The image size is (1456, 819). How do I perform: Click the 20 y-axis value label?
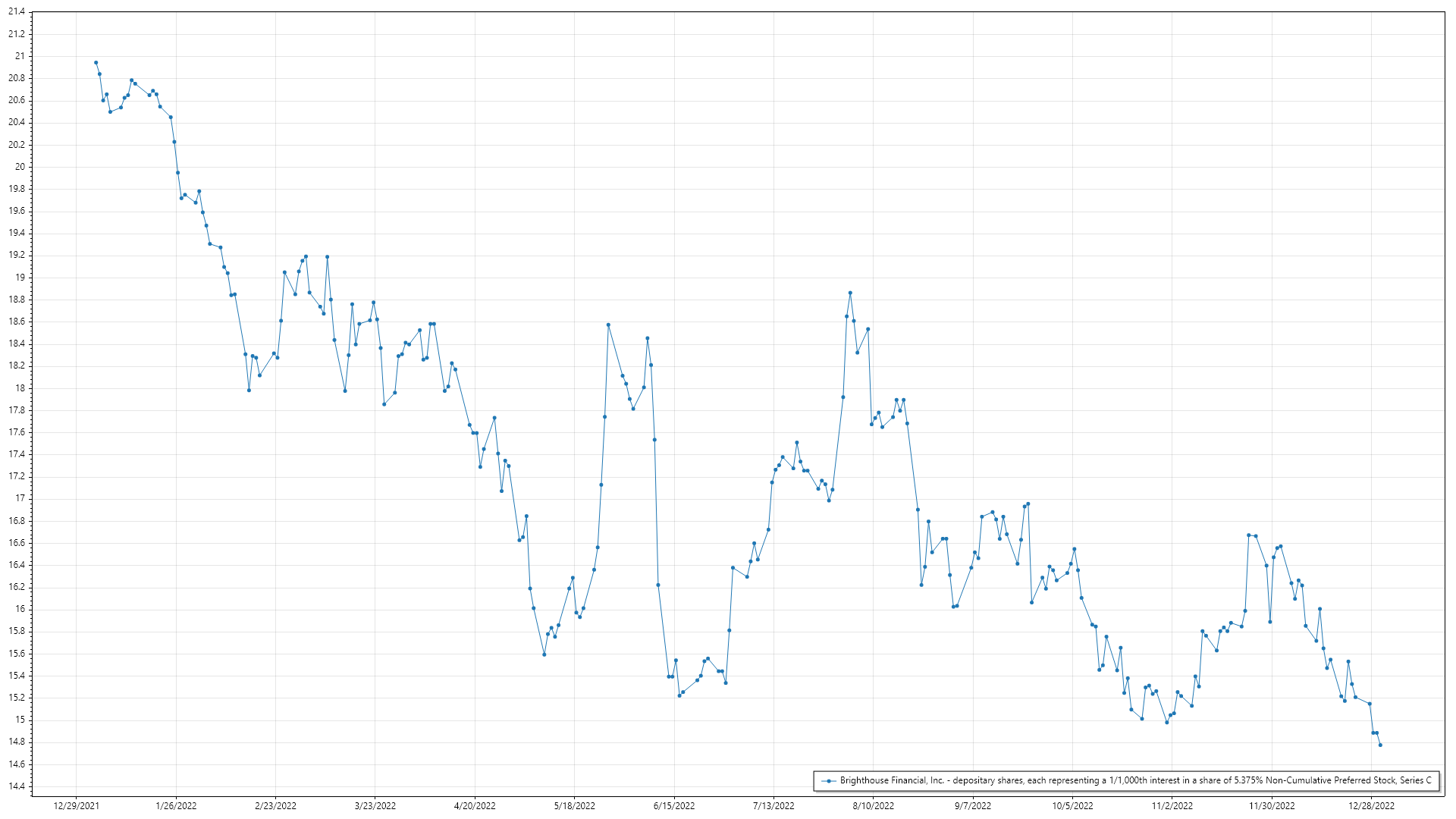(20, 167)
